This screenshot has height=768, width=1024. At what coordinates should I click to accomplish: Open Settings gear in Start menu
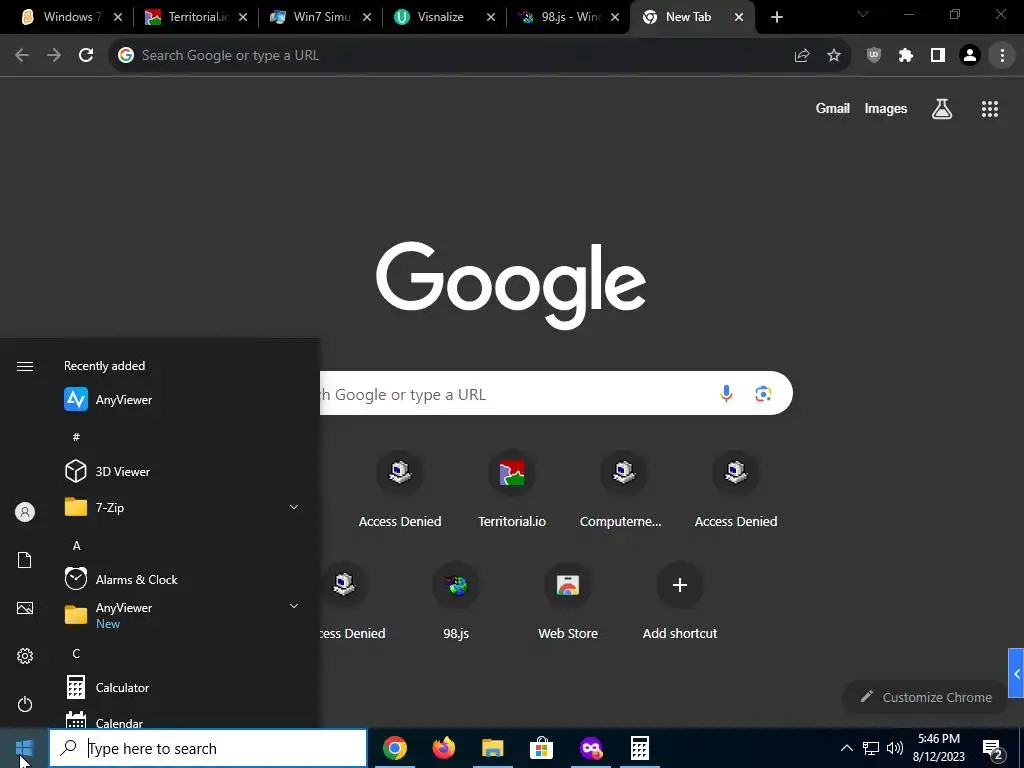25,656
